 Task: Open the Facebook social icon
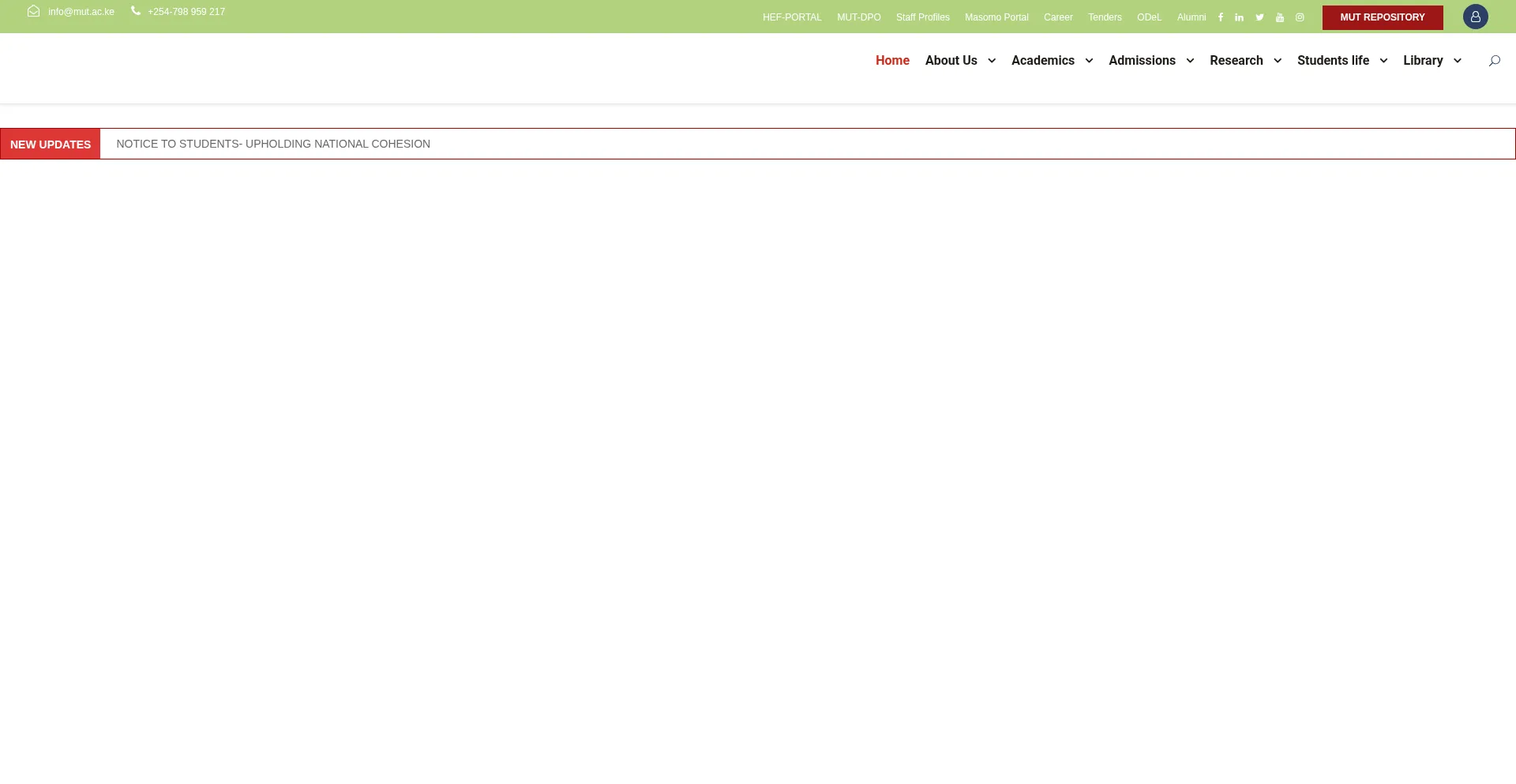click(x=1221, y=17)
